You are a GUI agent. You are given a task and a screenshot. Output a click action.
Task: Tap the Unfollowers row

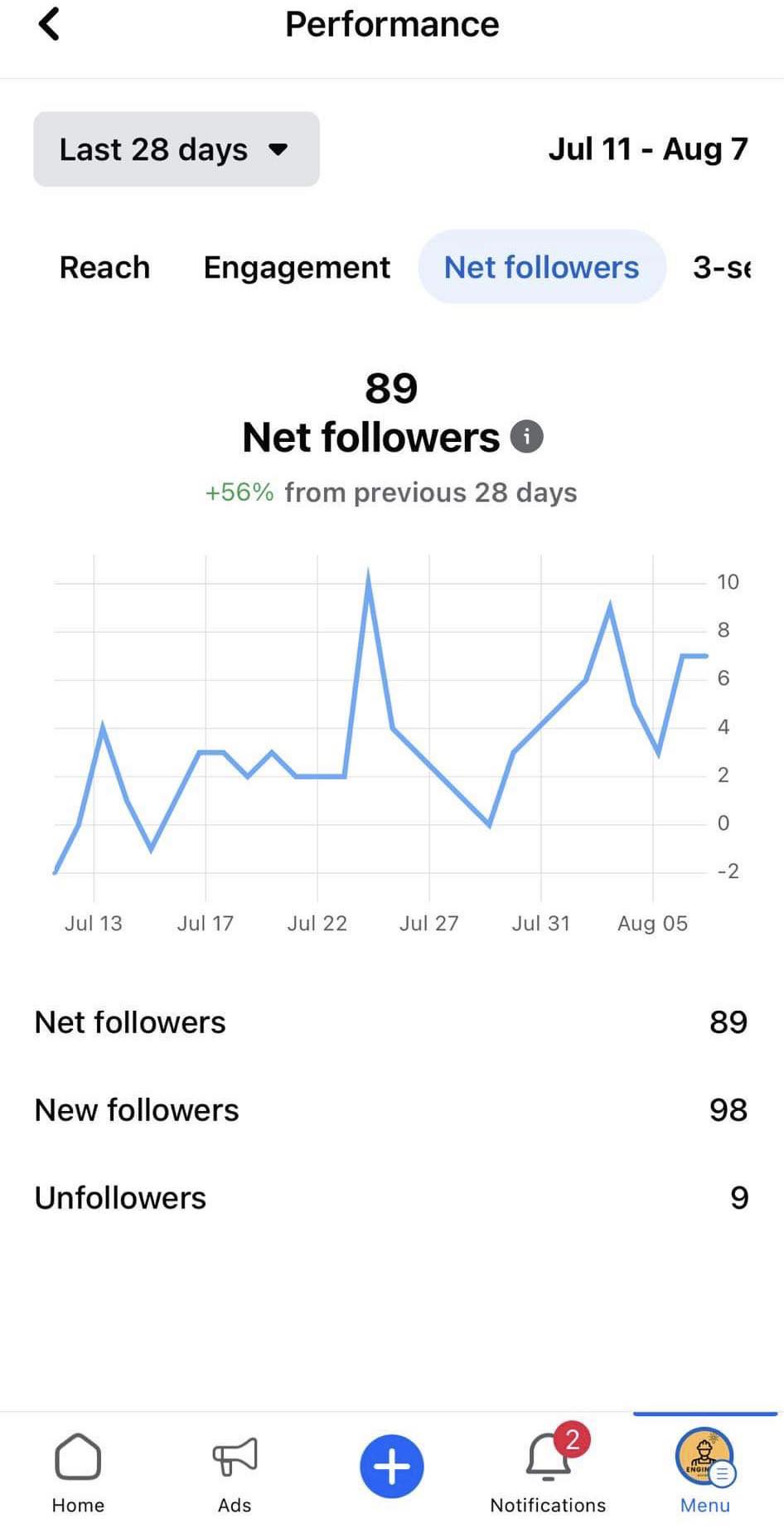[x=391, y=1197]
